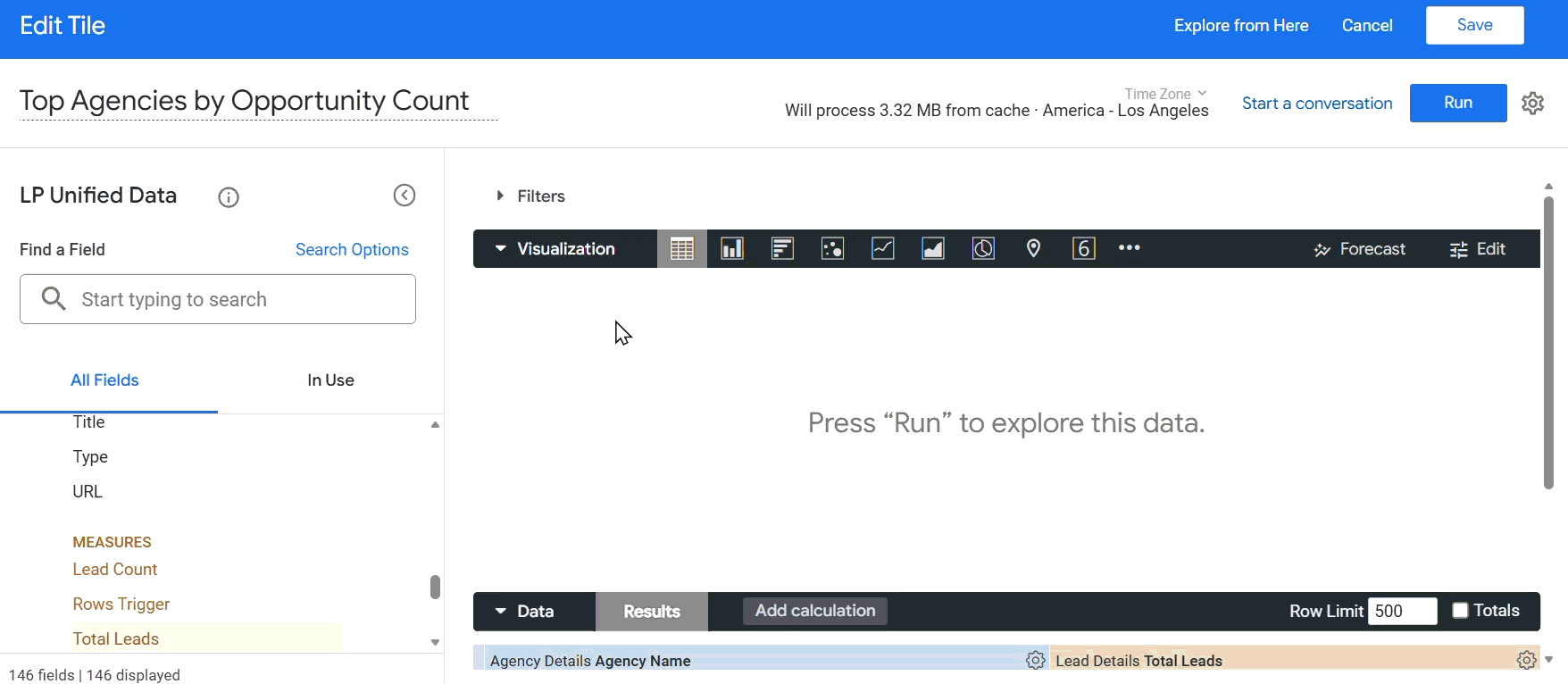This screenshot has height=684, width=1568.
Task: Open Start a conversation link
Action: (1317, 104)
